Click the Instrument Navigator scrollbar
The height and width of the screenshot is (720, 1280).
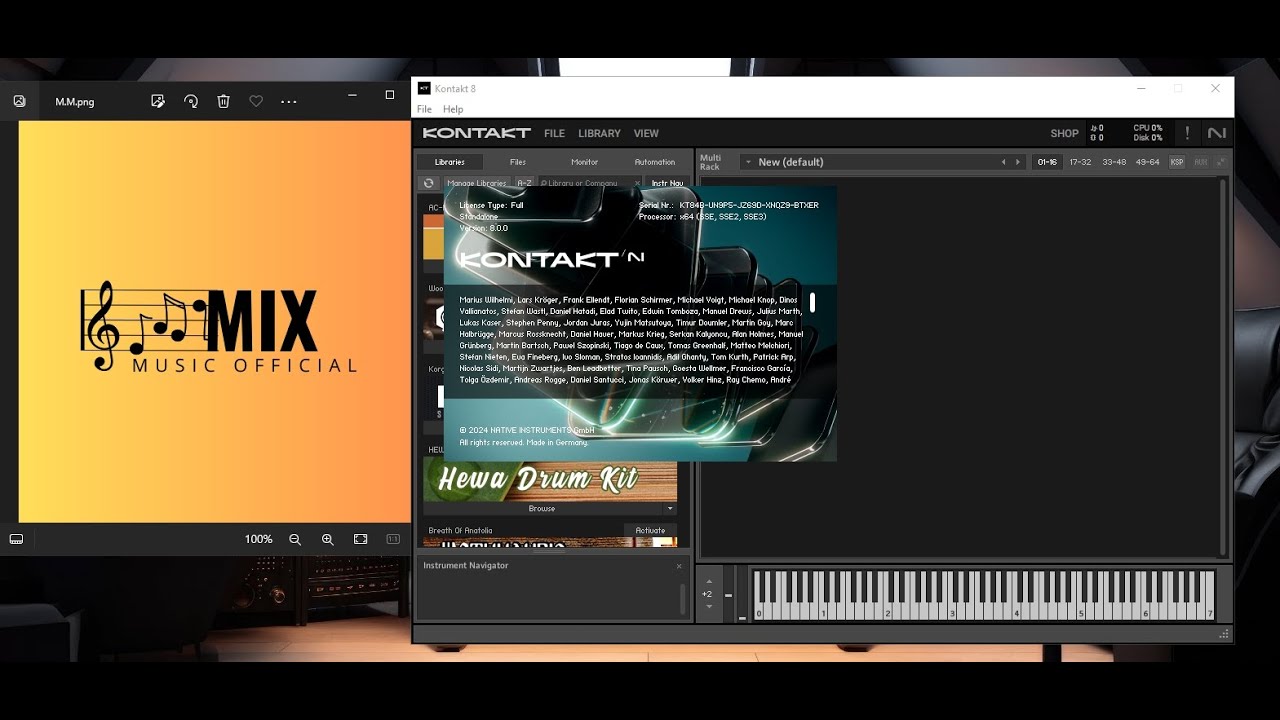pyautogui.click(x=683, y=598)
